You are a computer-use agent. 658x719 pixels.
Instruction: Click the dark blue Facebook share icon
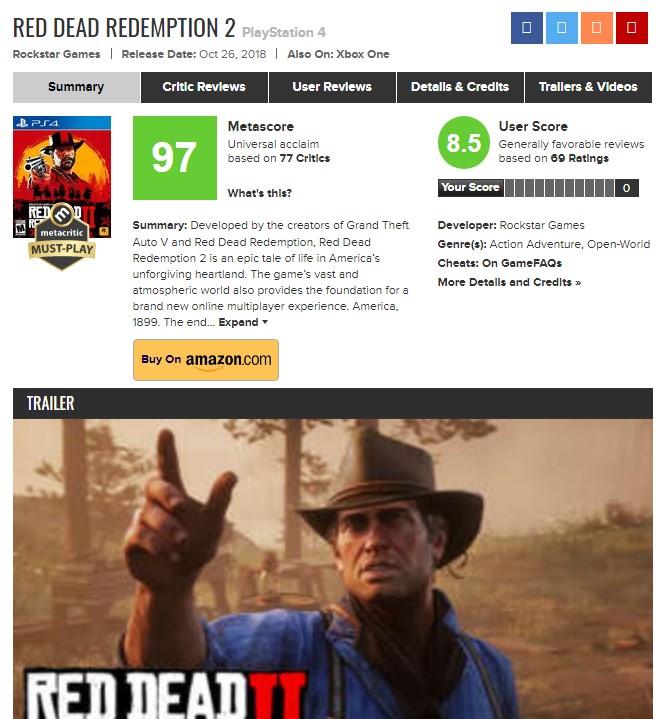pos(526,28)
